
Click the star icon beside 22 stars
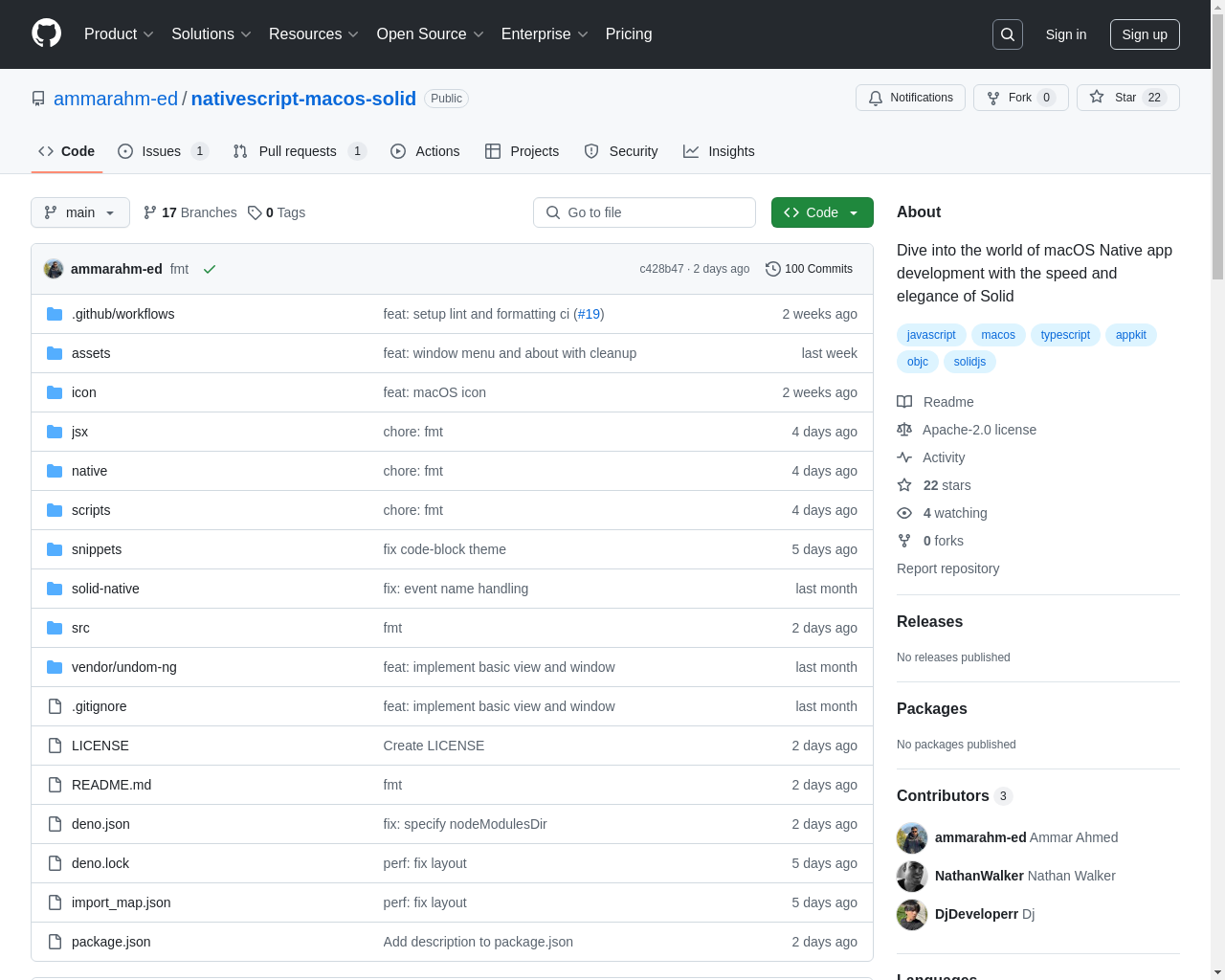click(904, 485)
